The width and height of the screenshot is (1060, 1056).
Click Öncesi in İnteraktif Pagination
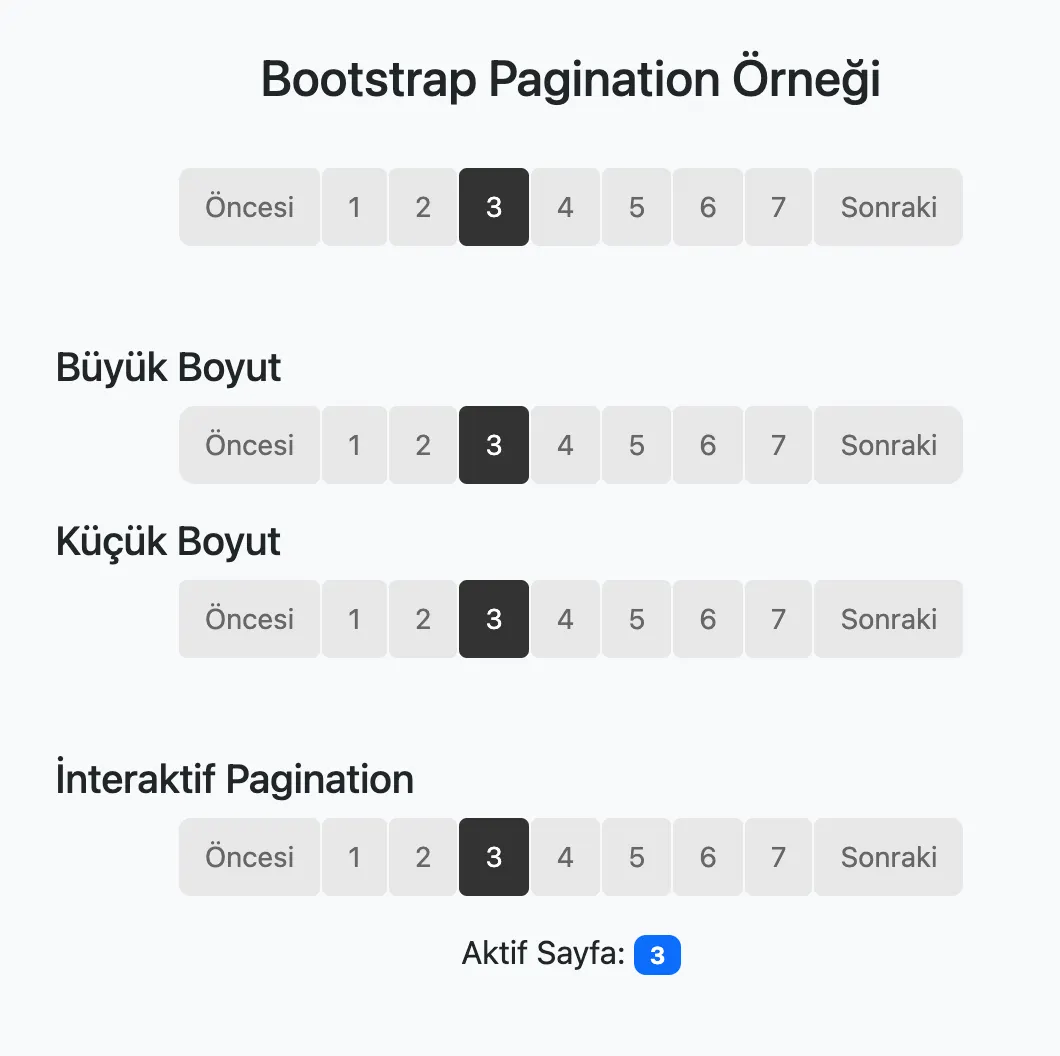click(x=250, y=857)
